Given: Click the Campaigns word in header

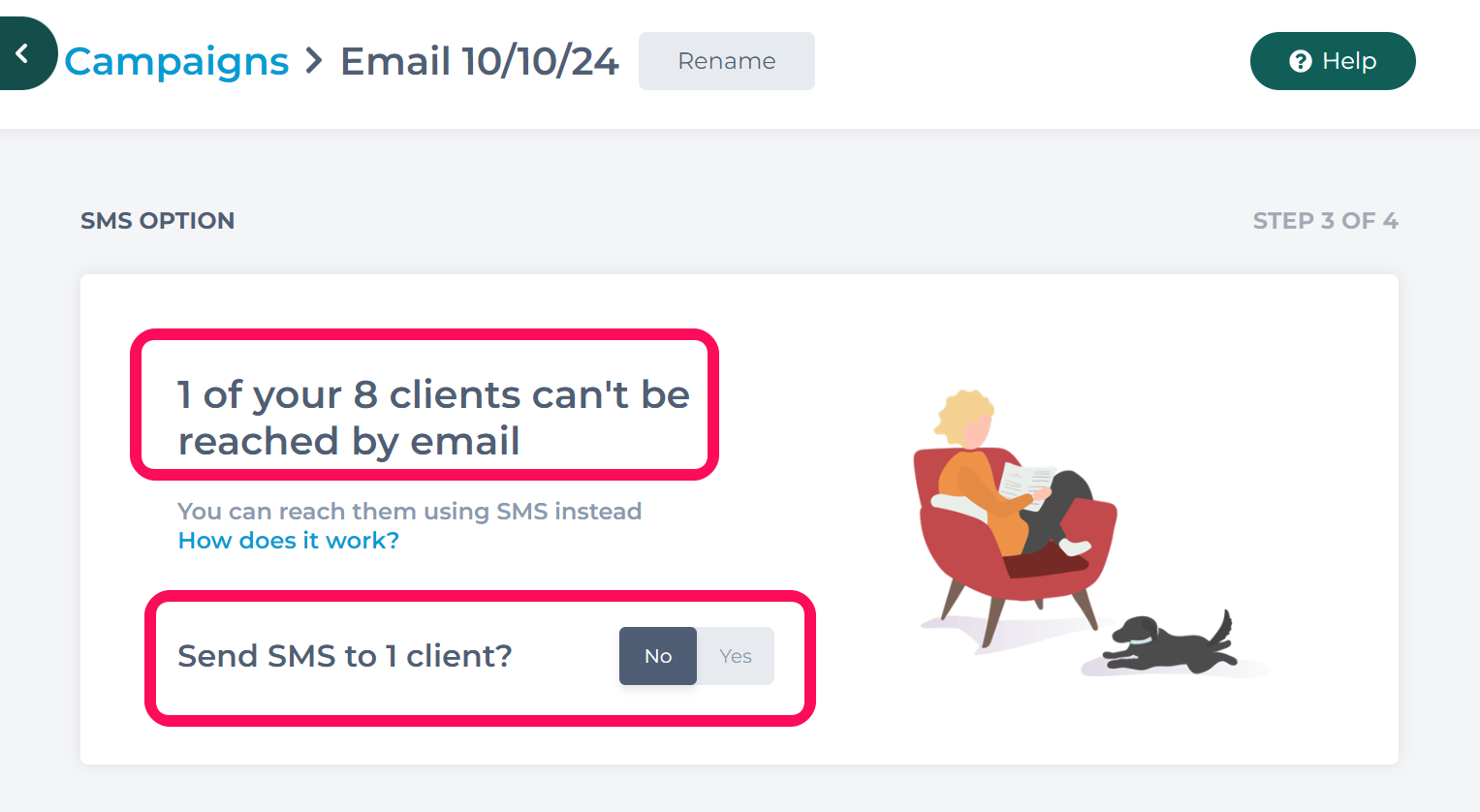Looking at the screenshot, I should [176, 61].
